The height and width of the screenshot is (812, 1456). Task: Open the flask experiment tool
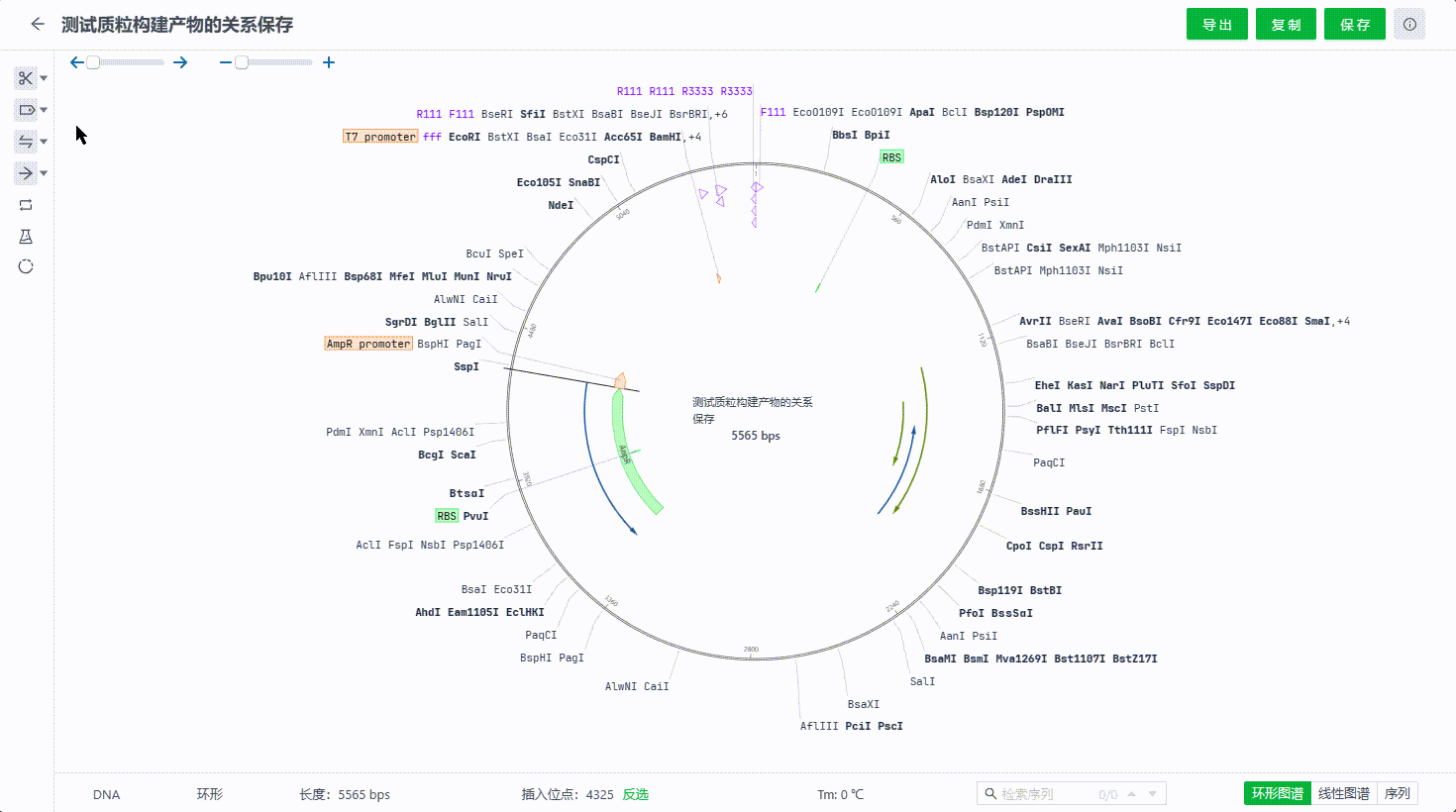[x=26, y=237]
